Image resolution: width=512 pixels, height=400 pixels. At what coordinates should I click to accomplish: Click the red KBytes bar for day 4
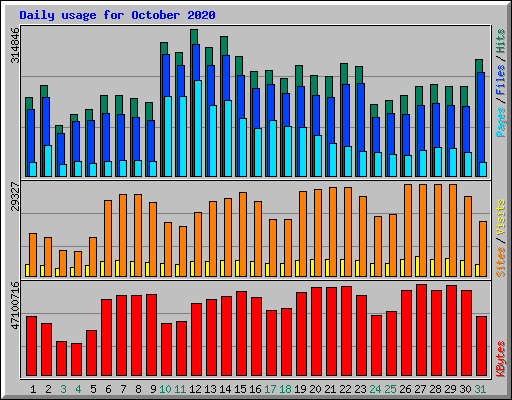76,360
